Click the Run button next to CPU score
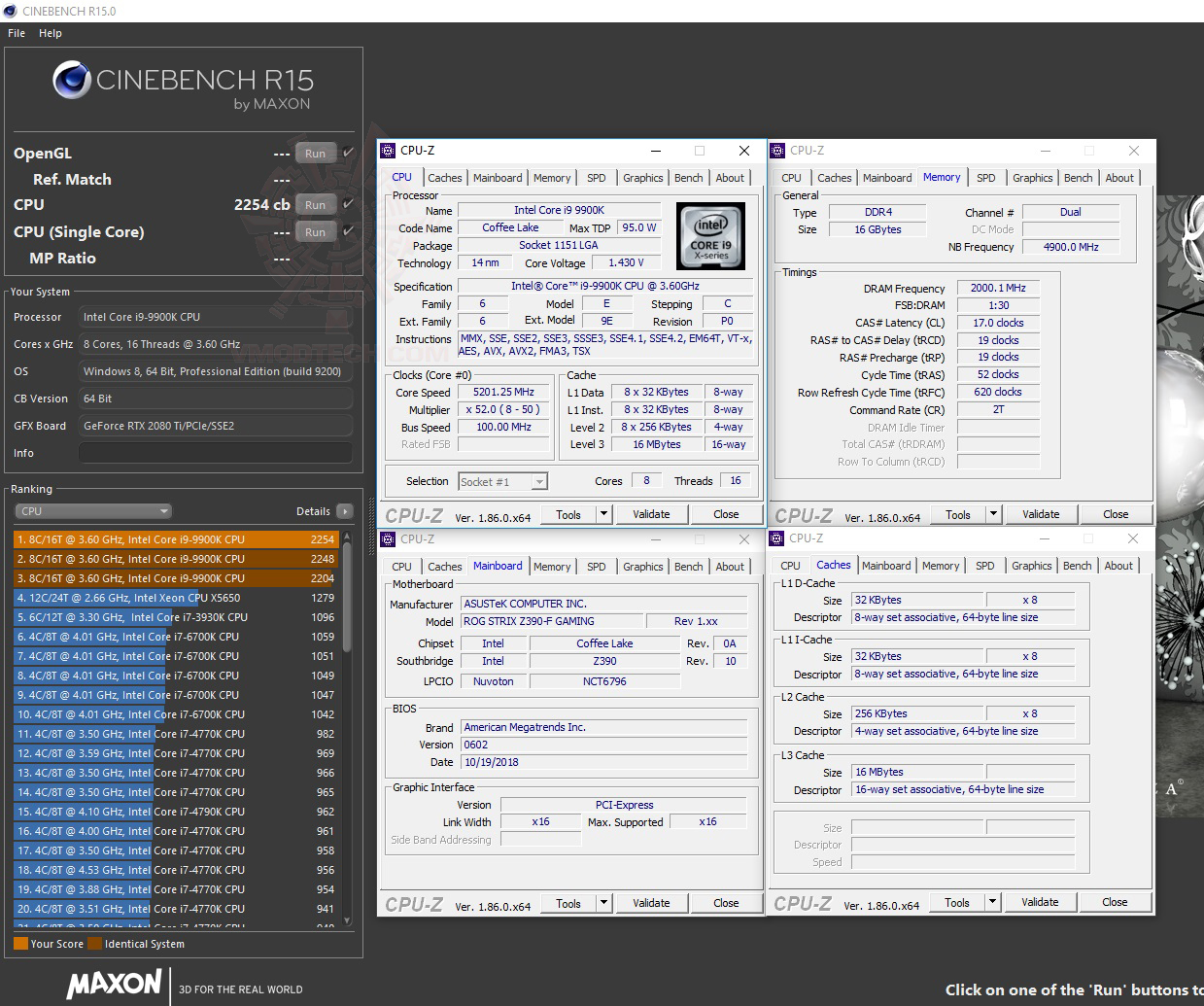 point(315,204)
